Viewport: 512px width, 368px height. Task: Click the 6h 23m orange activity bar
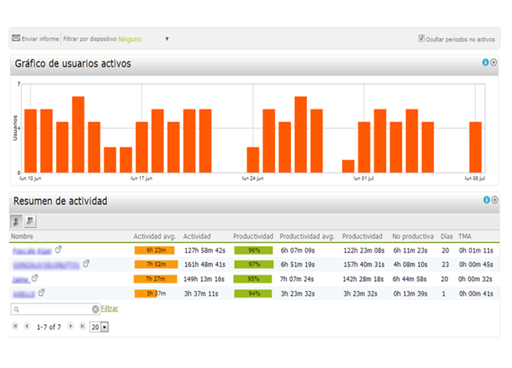[x=154, y=250]
